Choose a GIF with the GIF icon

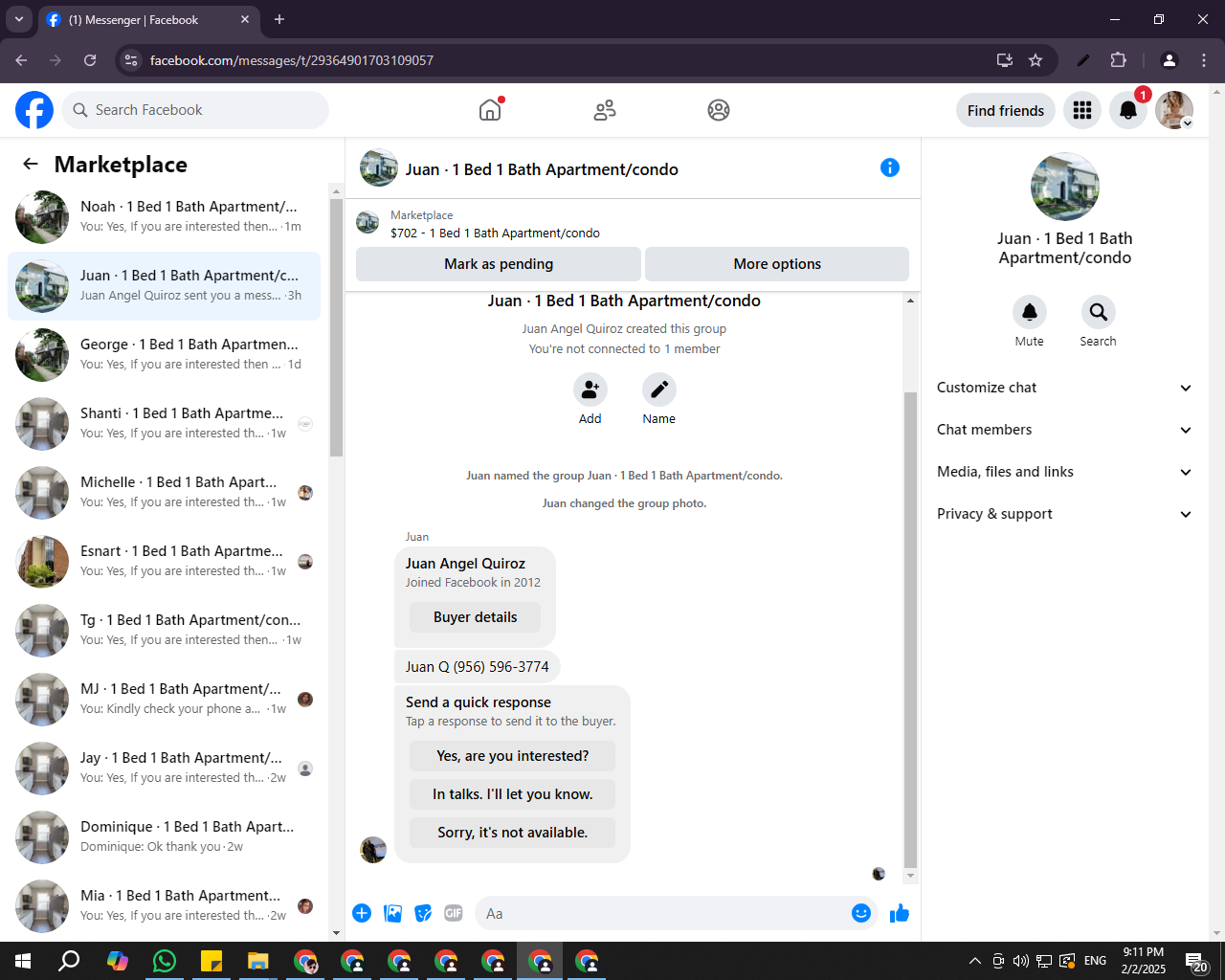pos(454,913)
